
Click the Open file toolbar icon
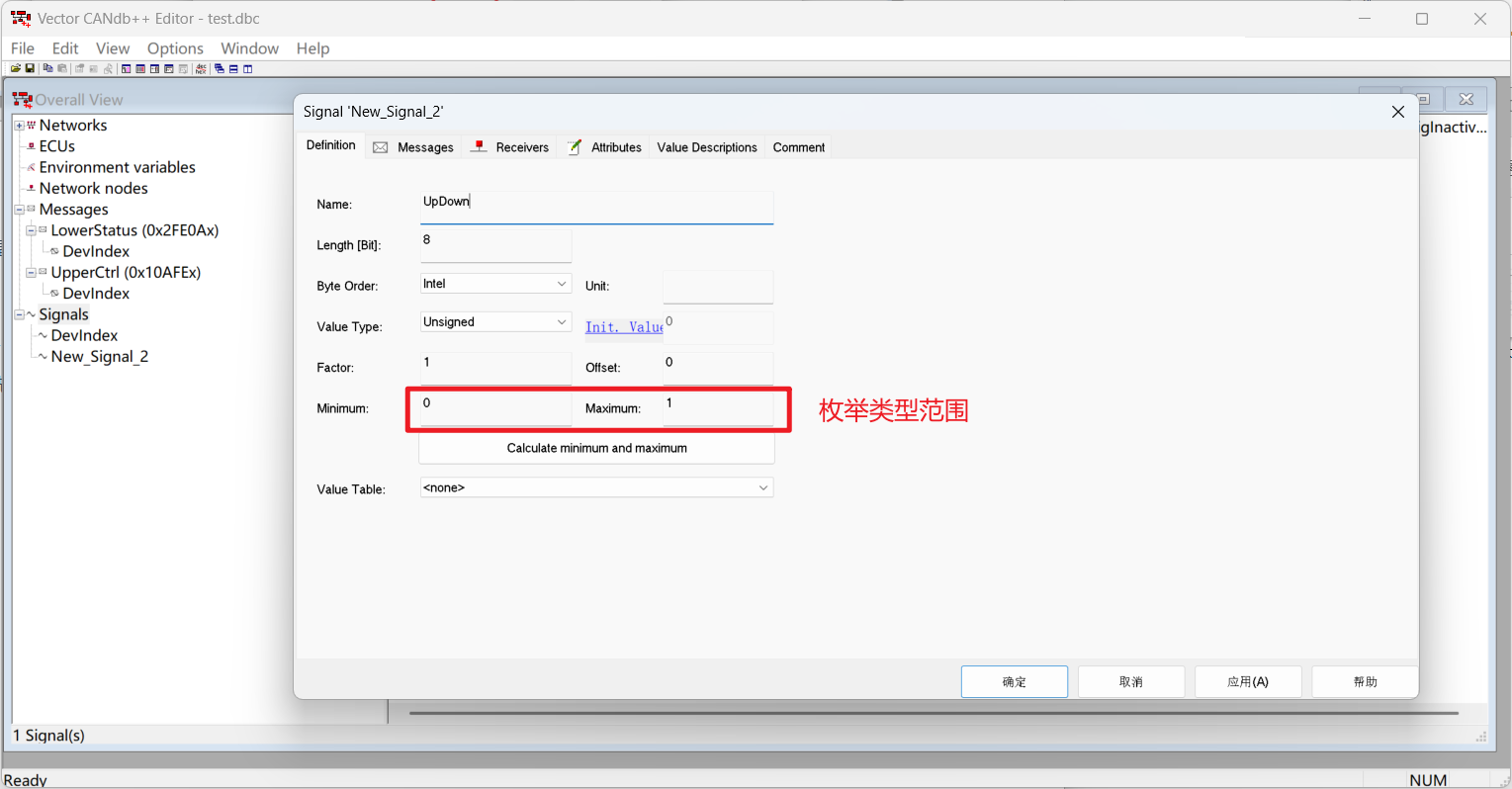point(16,69)
